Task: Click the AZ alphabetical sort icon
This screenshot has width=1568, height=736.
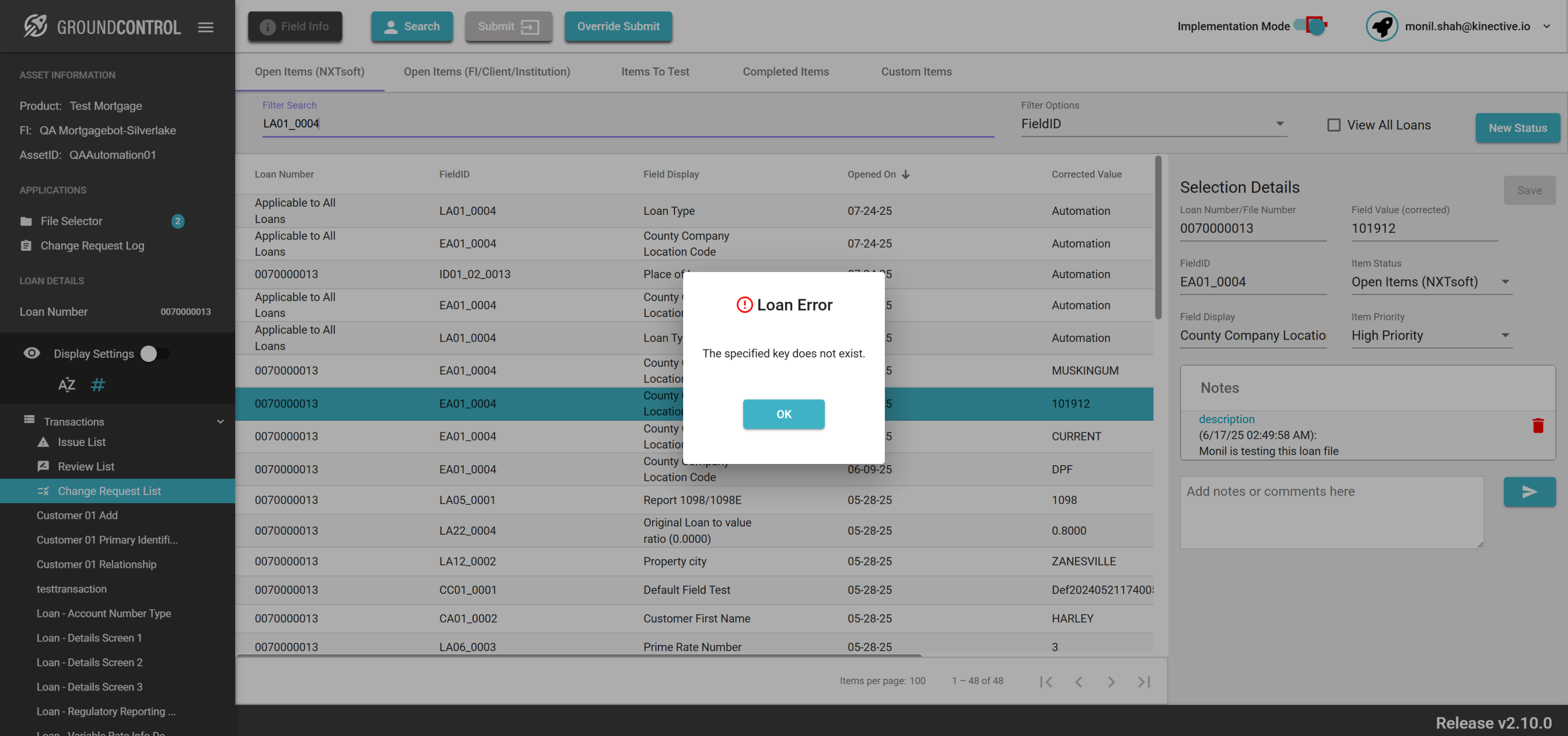Action: (x=66, y=385)
